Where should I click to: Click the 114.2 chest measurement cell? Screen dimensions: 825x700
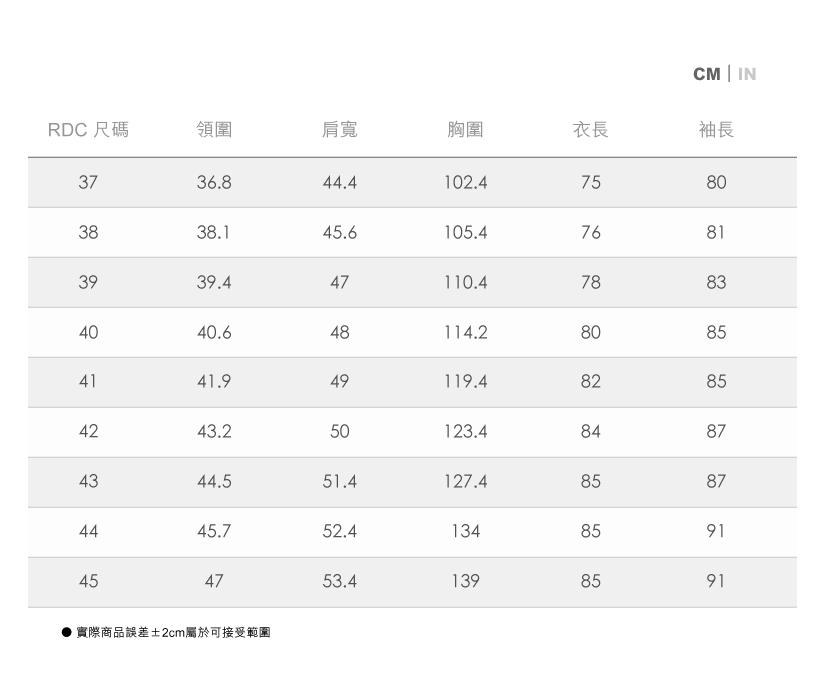pos(465,332)
